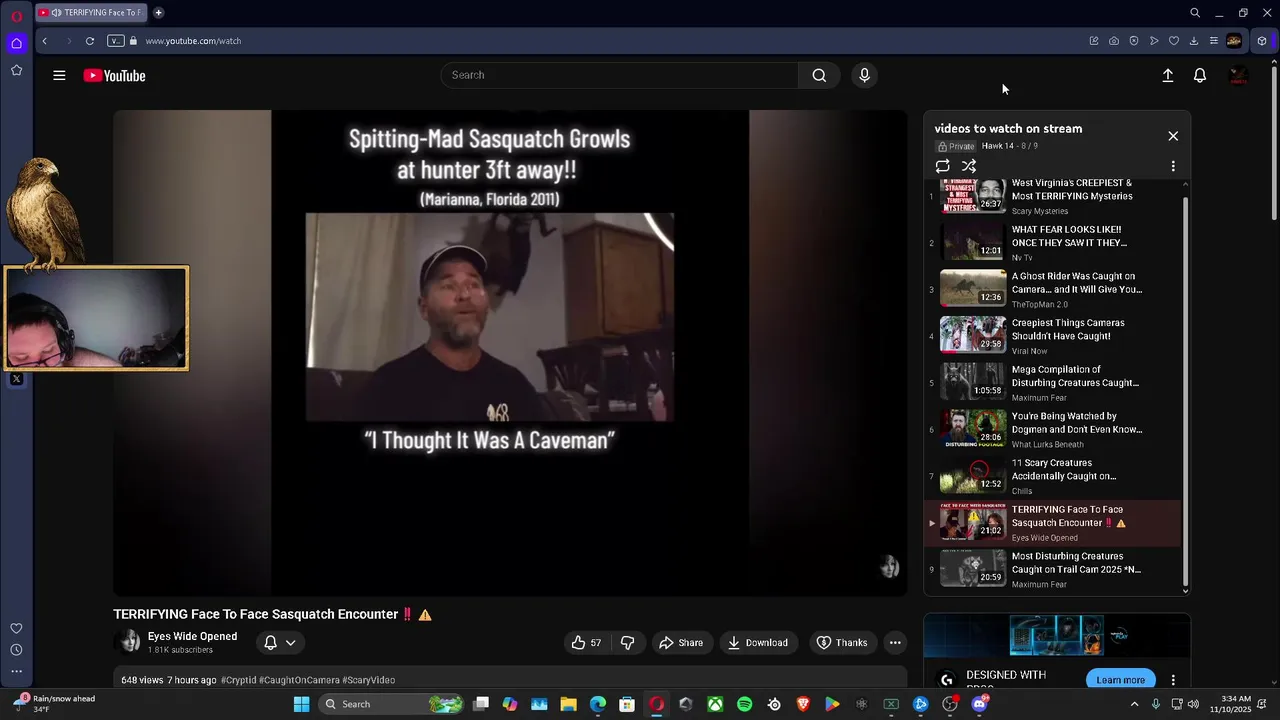Open Opera easy setup sliders icon
The width and height of the screenshot is (1280, 720).
(1214, 41)
